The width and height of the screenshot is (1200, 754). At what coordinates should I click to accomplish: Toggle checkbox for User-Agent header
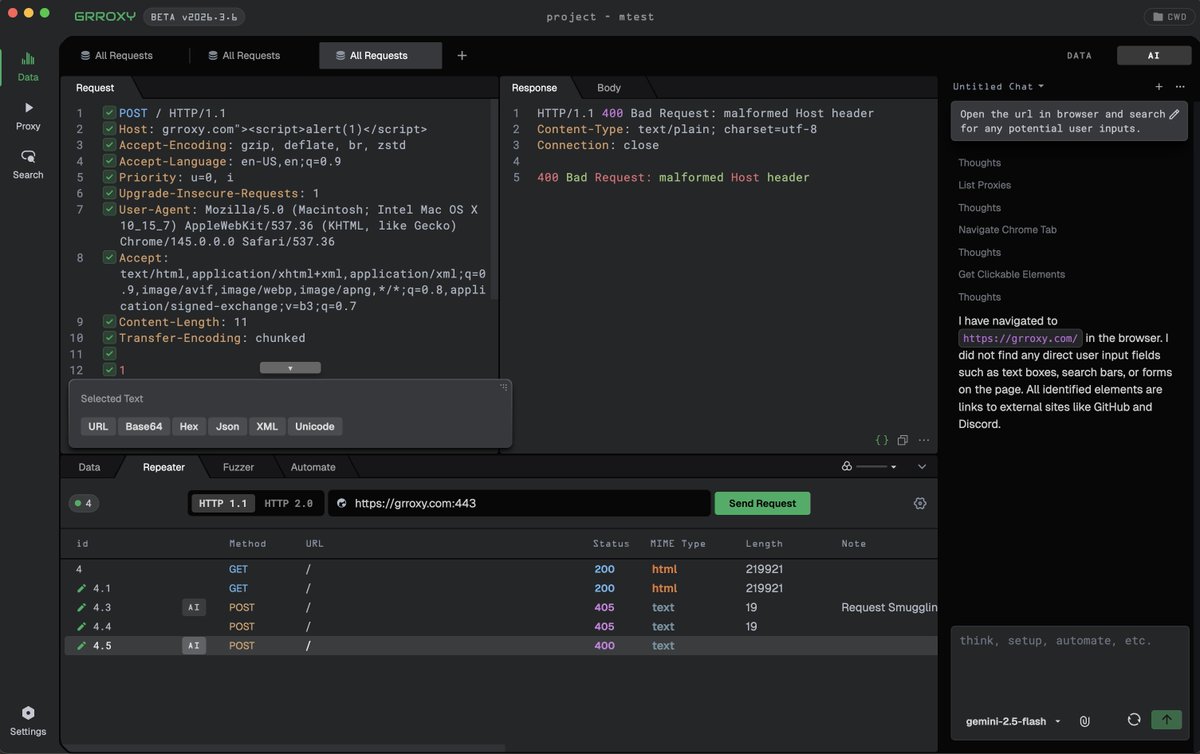pyautogui.click(x=109, y=210)
